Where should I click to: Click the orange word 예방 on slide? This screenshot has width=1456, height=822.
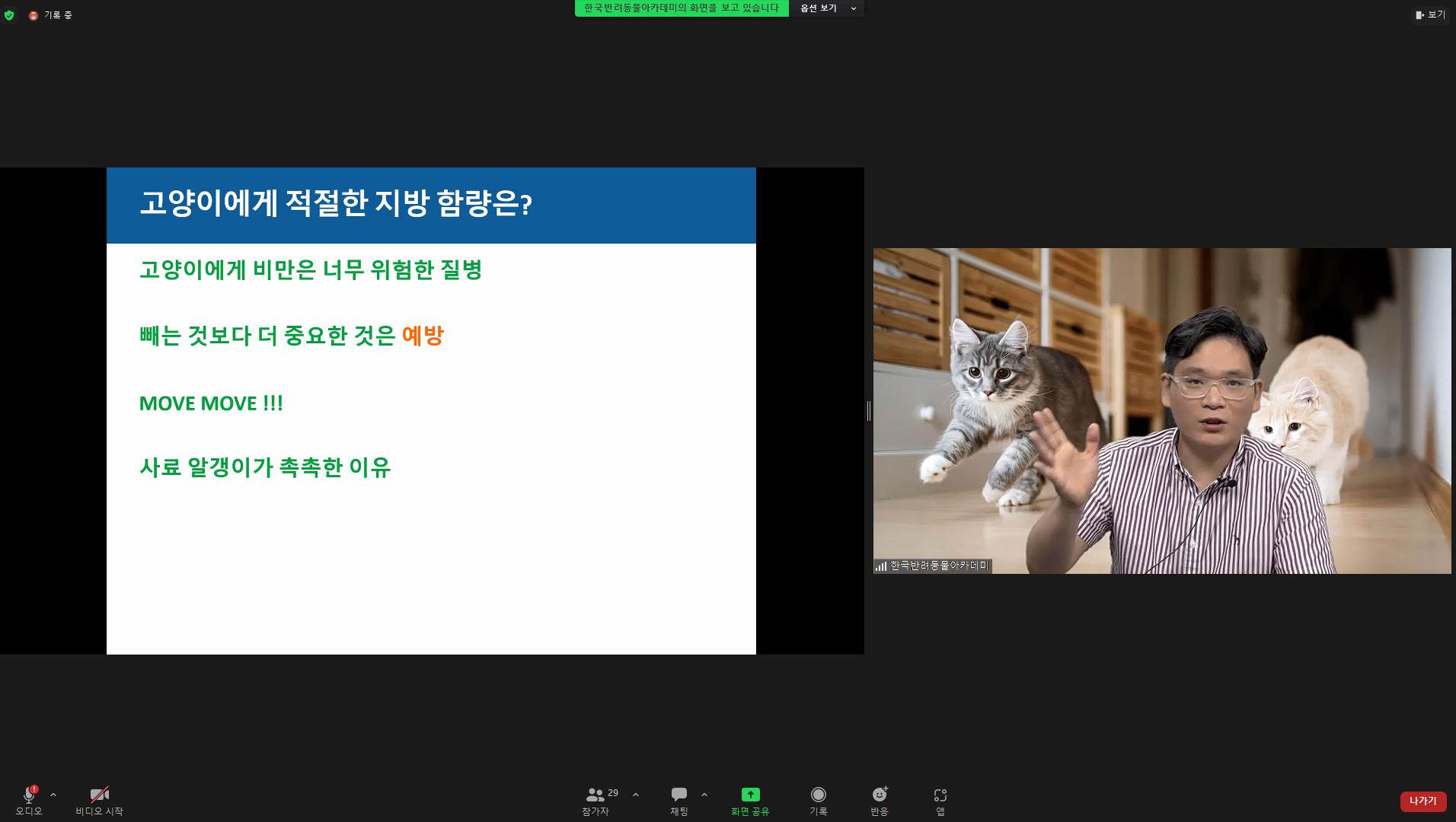click(x=423, y=336)
